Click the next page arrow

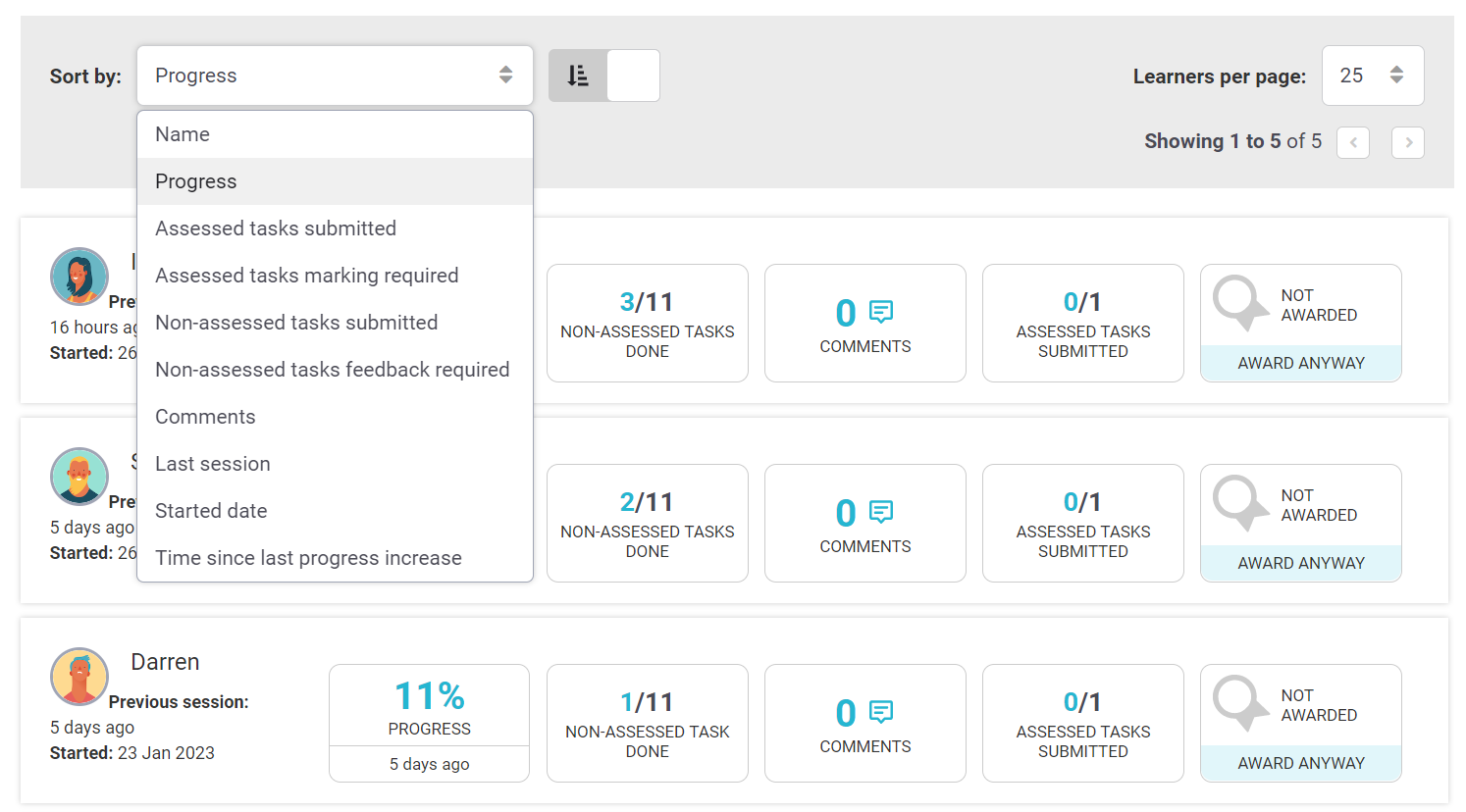coord(1408,142)
